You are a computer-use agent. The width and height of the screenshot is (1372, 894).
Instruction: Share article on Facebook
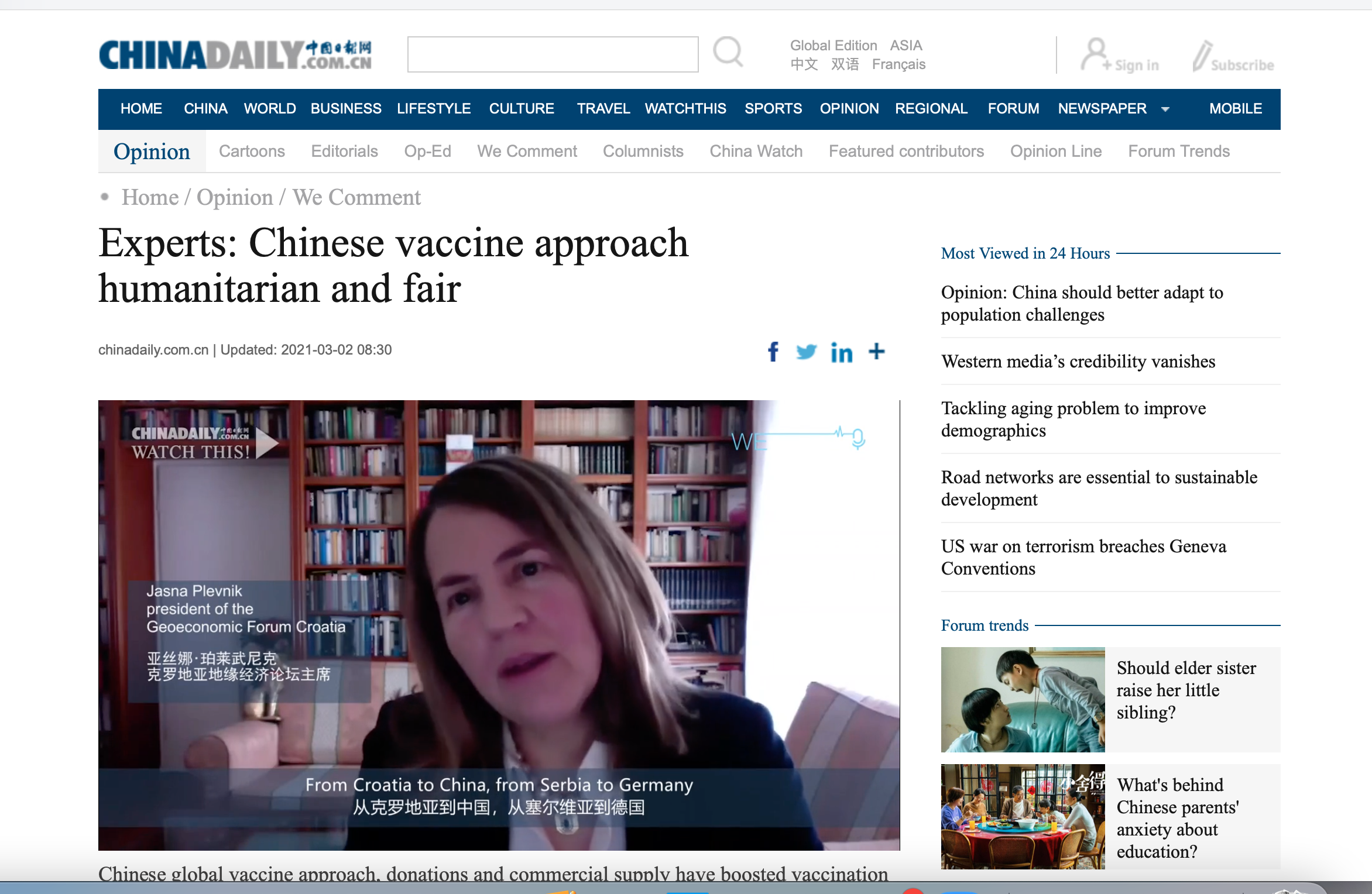tap(773, 352)
